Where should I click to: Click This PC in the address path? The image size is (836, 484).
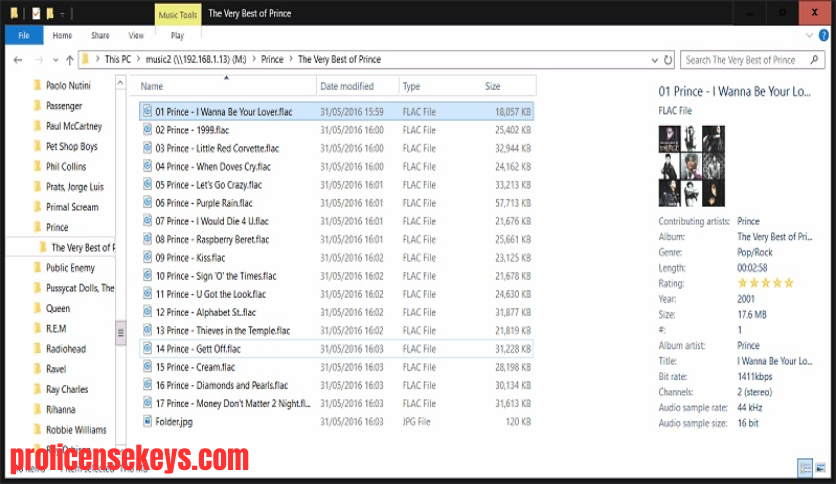pos(118,60)
